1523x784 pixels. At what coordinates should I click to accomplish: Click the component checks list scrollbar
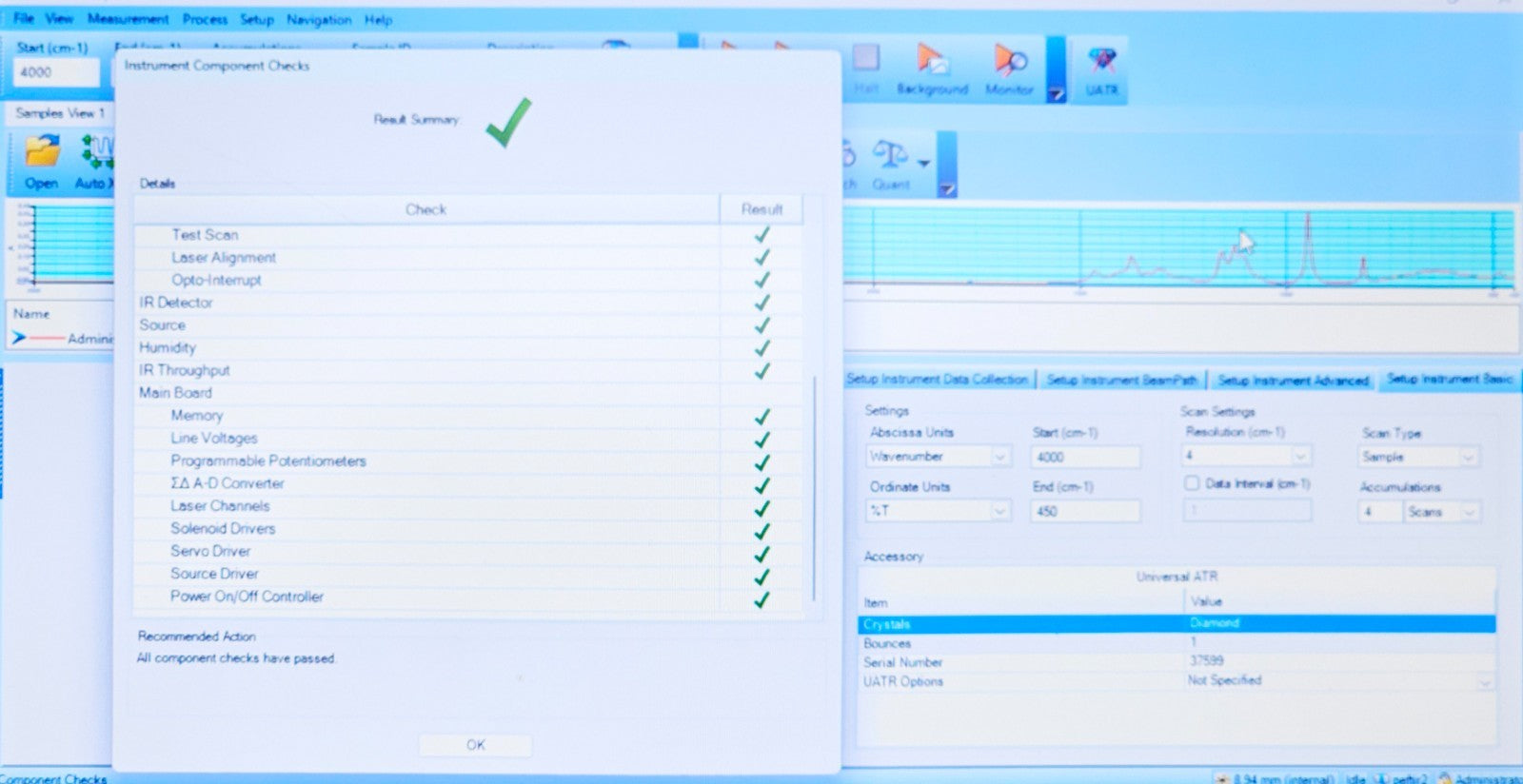[x=814, y=487]
